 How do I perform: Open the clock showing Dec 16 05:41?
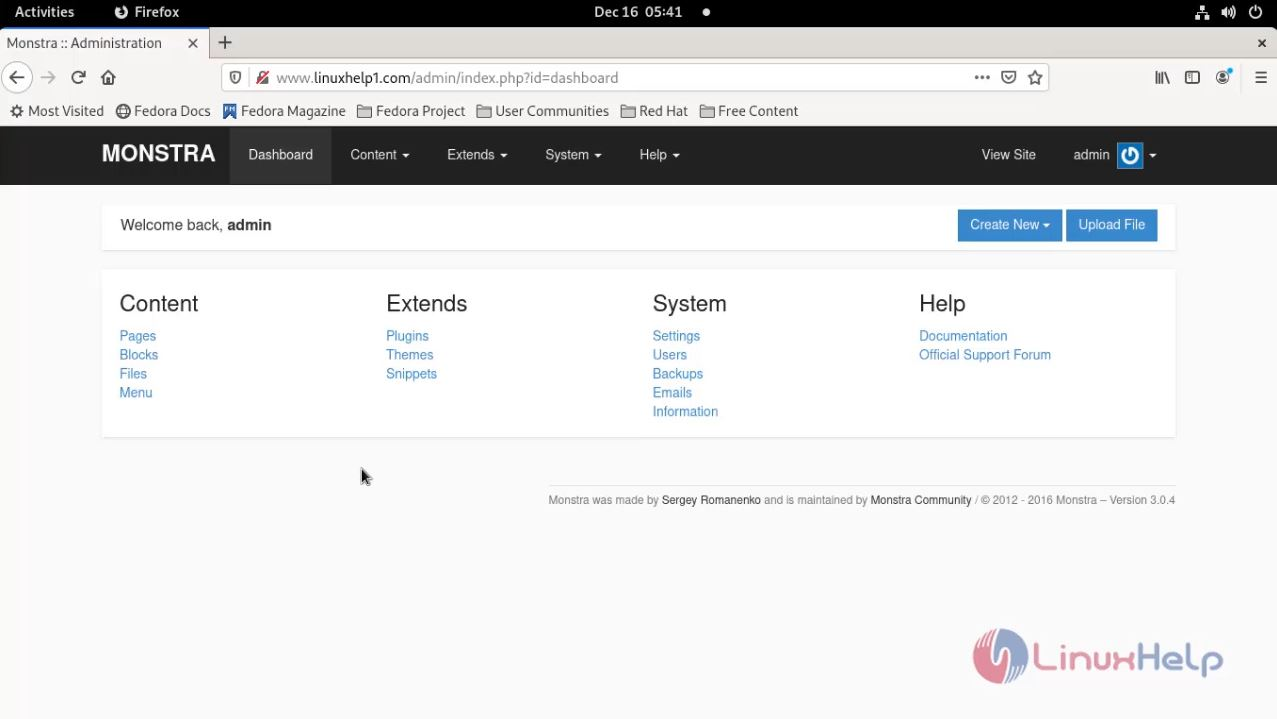[638, 12]
